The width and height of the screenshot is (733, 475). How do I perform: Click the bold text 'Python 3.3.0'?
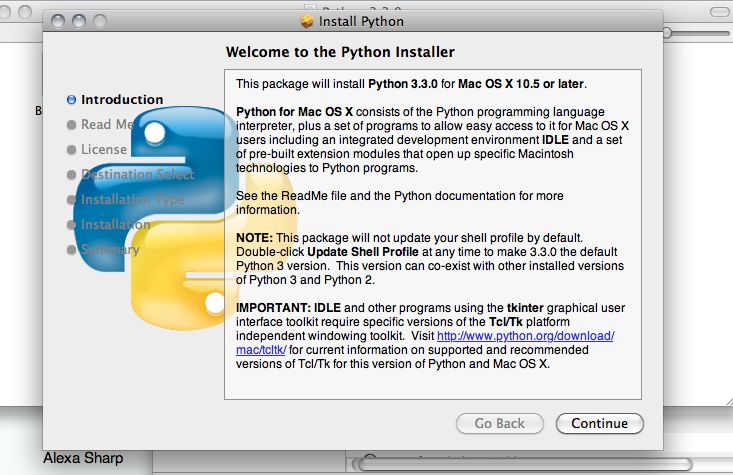click(403, 84)
